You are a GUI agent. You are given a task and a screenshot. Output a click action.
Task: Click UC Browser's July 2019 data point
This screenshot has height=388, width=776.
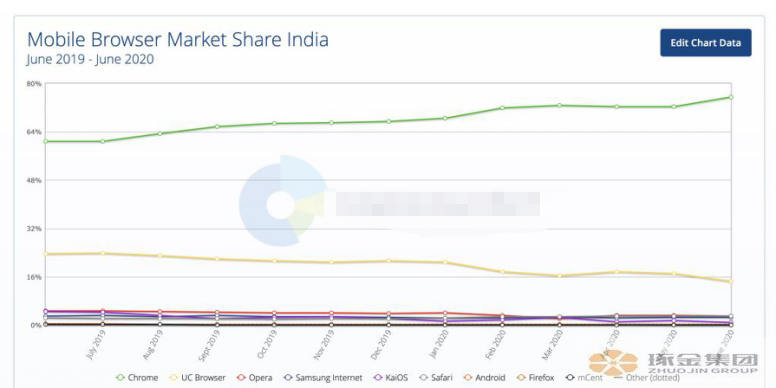pyautogui.click(x=102, y=253)
